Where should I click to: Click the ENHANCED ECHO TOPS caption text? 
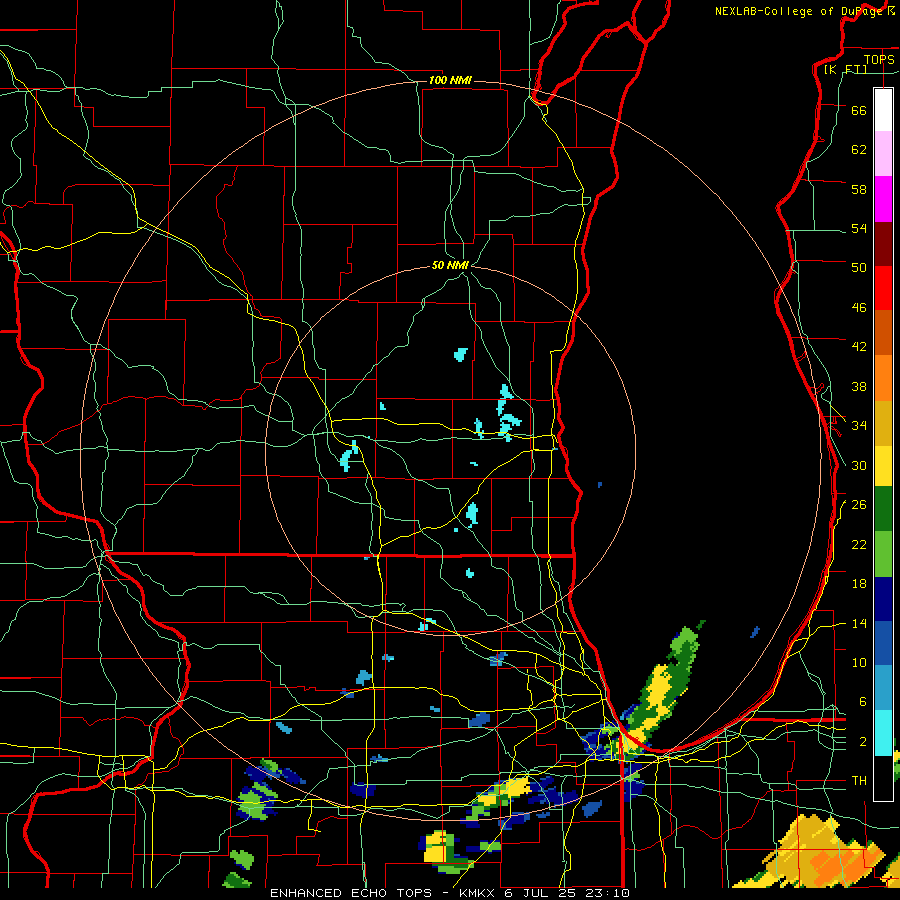click(x=350, y=893)
